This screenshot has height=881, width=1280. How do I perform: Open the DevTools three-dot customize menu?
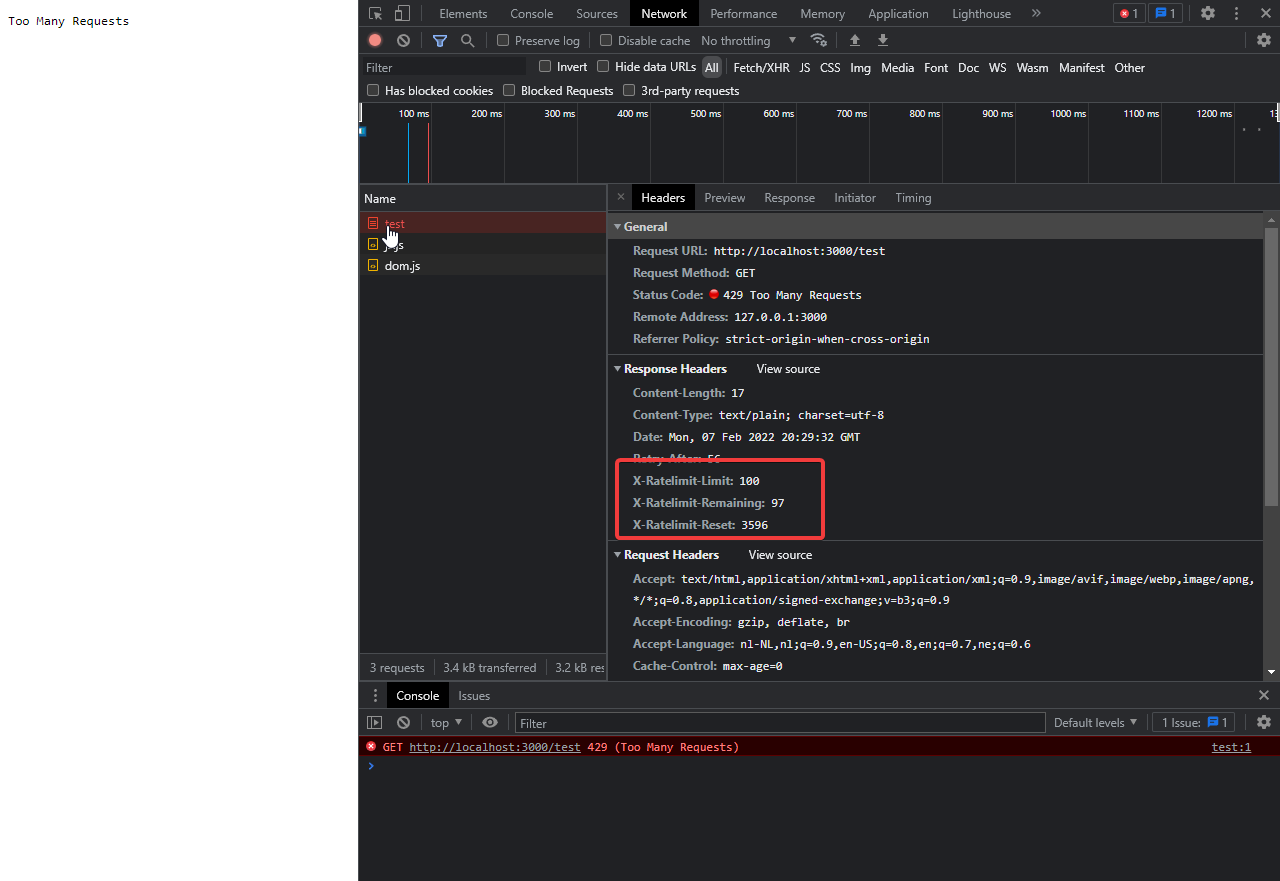pos(1236,13)
